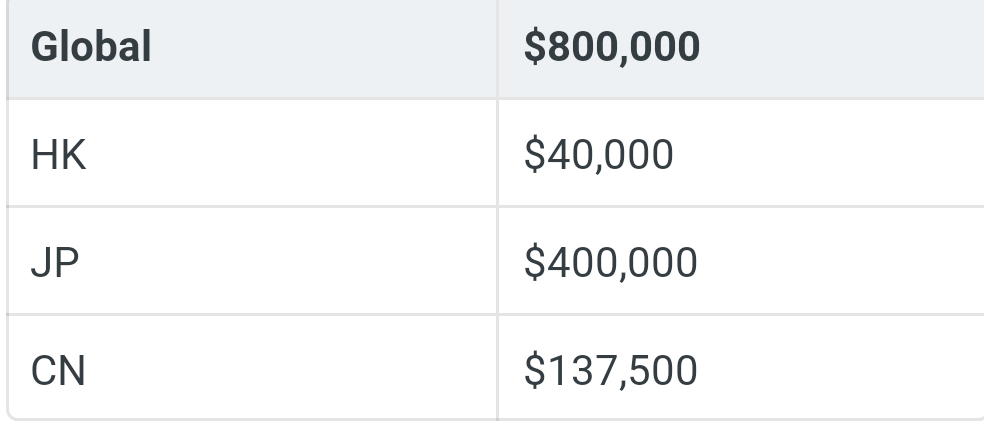The image size is (984, 436).
Task: Click column divider in the JP row
Action: 498,261
